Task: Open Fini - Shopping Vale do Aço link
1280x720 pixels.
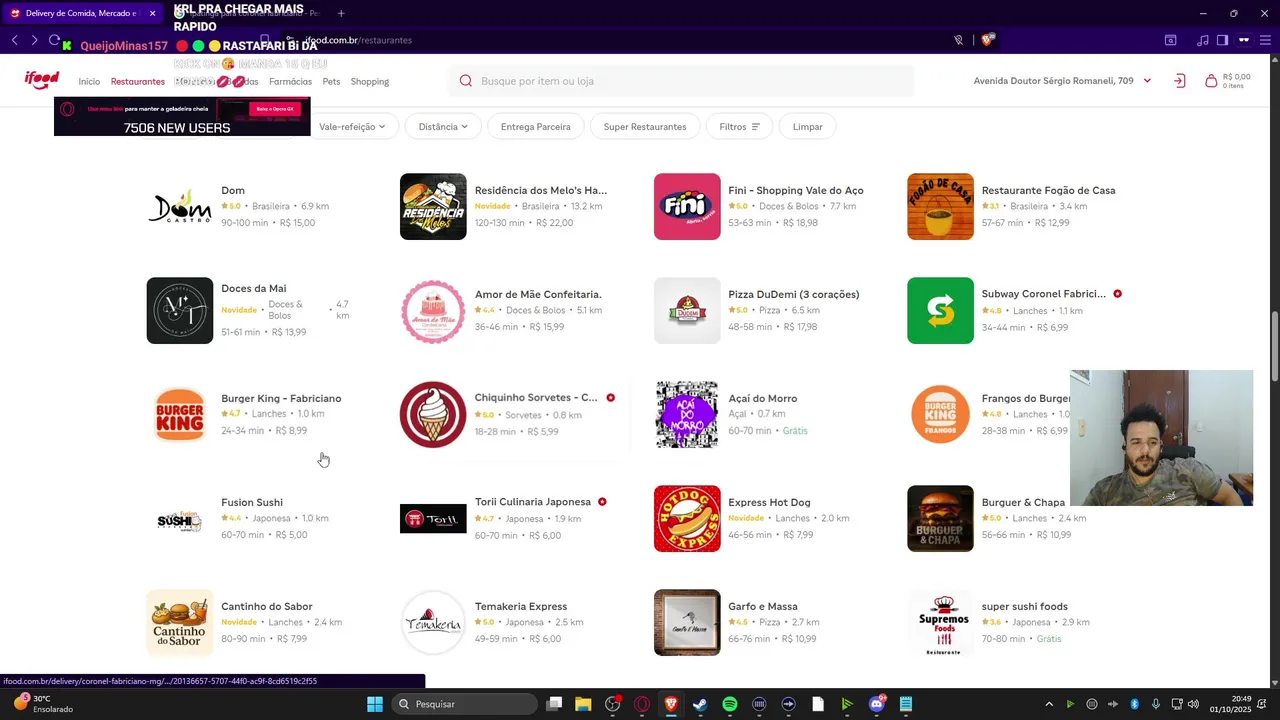Action: point(796,190)
